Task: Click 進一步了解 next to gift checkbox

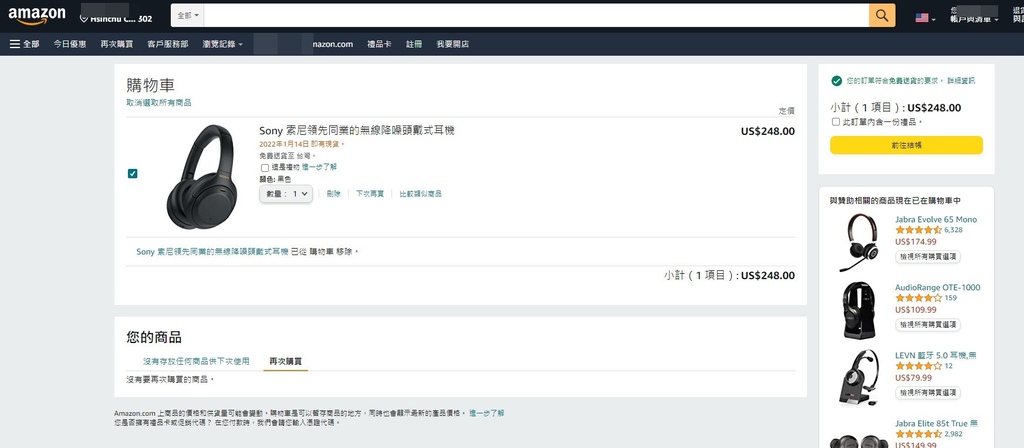Action: (319, 167)
